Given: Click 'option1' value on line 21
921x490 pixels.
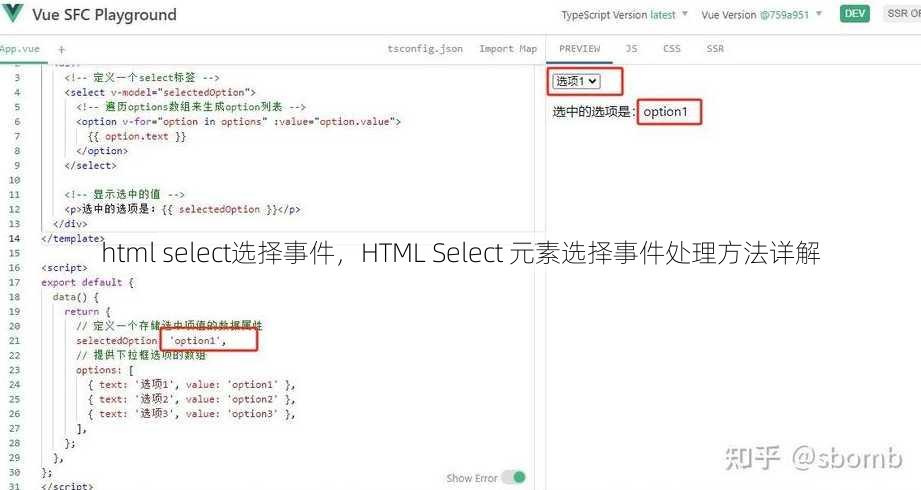Looking at the screenshot, I should coord(197,341).
